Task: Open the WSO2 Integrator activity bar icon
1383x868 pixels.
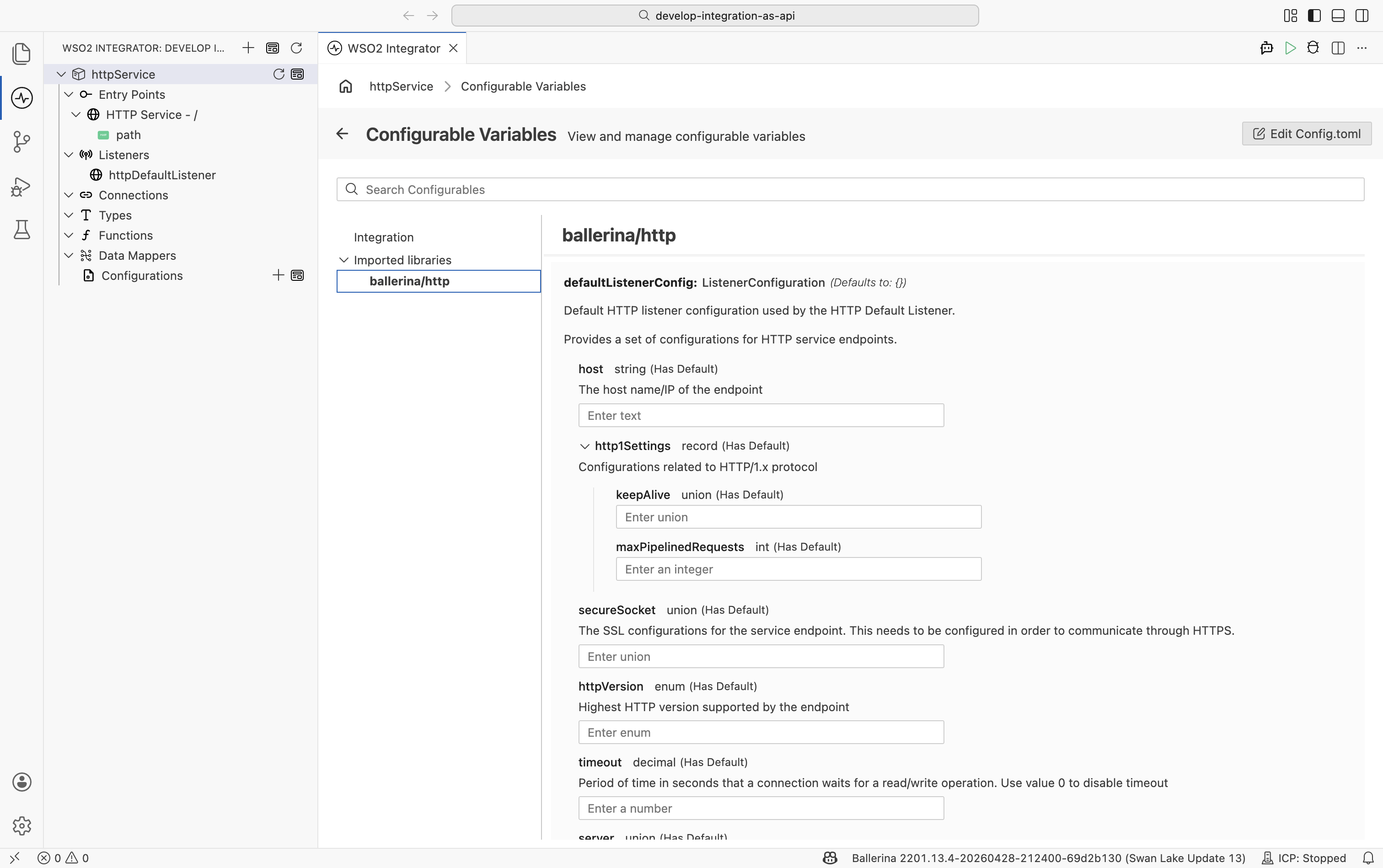Action: pyautogui.click(x=21, y=97)
